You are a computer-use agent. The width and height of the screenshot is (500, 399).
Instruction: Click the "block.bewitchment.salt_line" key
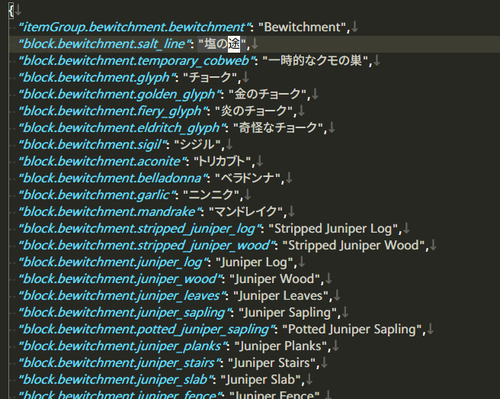point(105,44)
